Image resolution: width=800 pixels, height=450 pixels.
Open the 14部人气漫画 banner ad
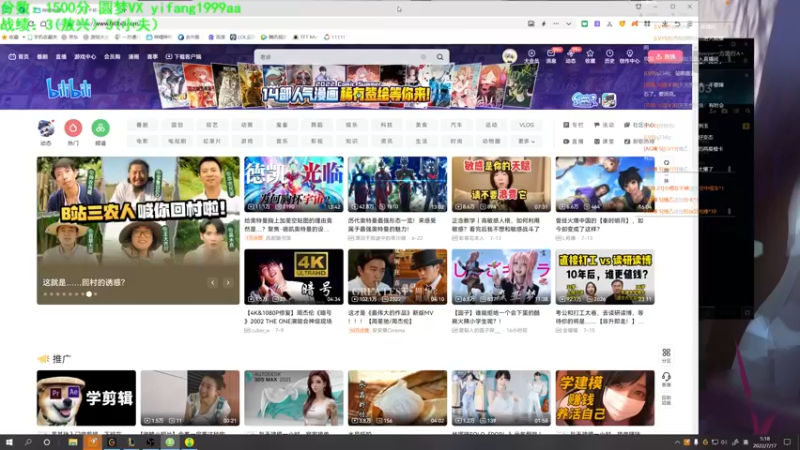coord(346,93)
